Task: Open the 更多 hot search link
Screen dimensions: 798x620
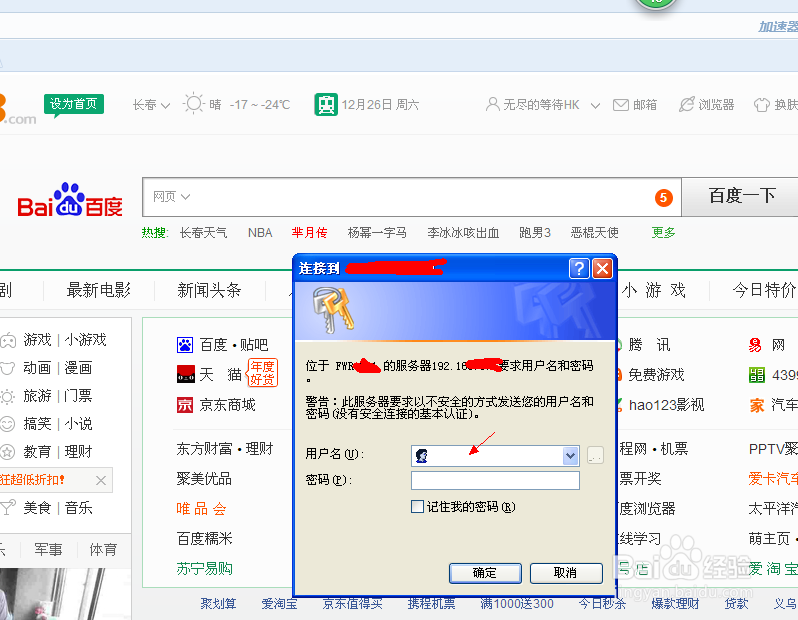Action: point(663,233)
